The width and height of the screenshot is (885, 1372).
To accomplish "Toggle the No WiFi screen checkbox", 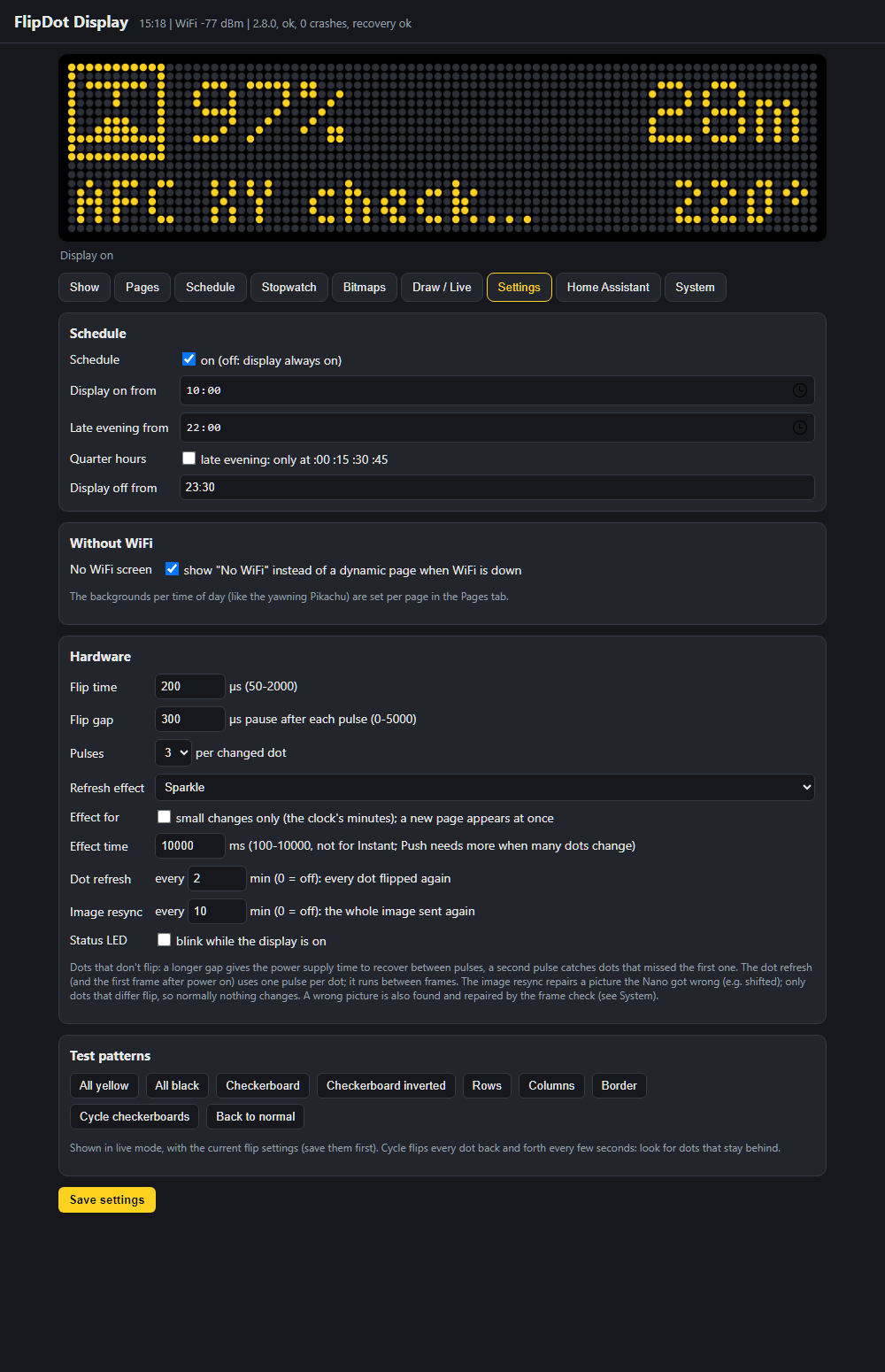I will coord(172,569).
